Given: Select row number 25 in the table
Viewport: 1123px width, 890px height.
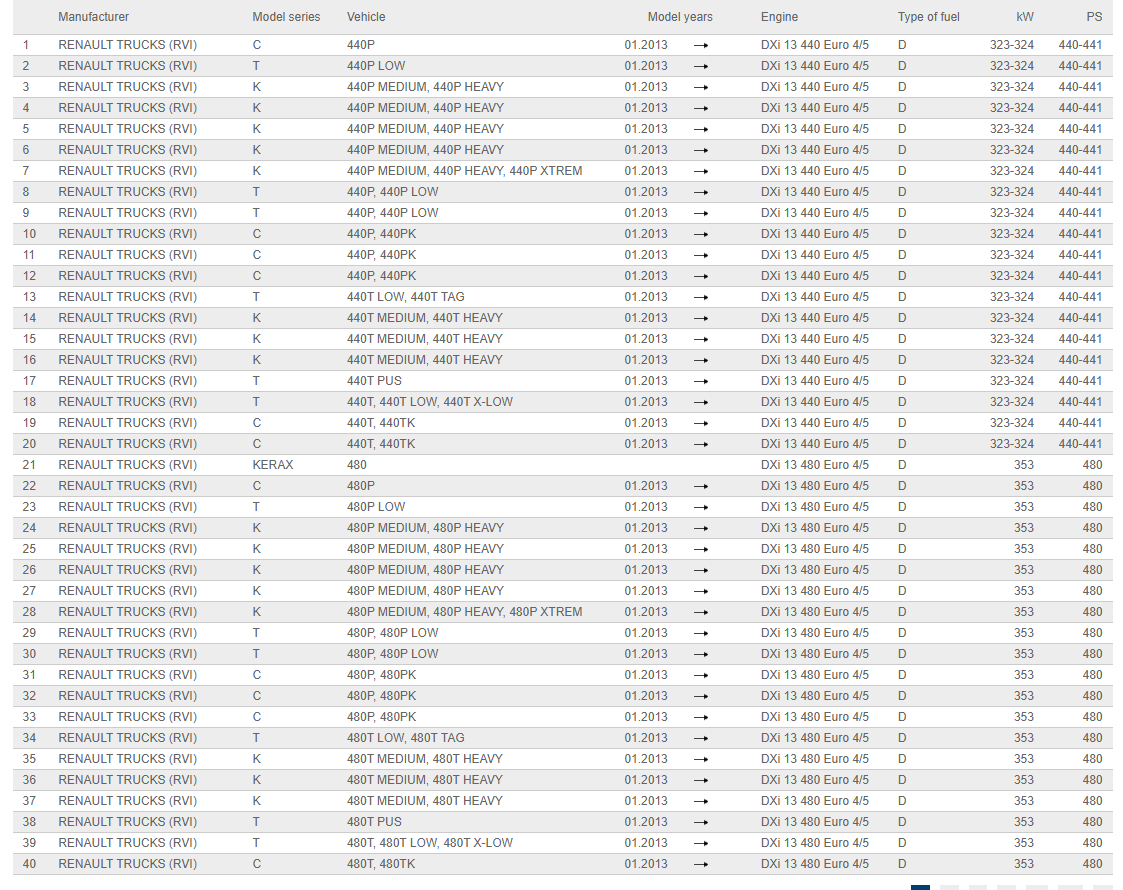Looking at the screenshot, I should (29, 549).
